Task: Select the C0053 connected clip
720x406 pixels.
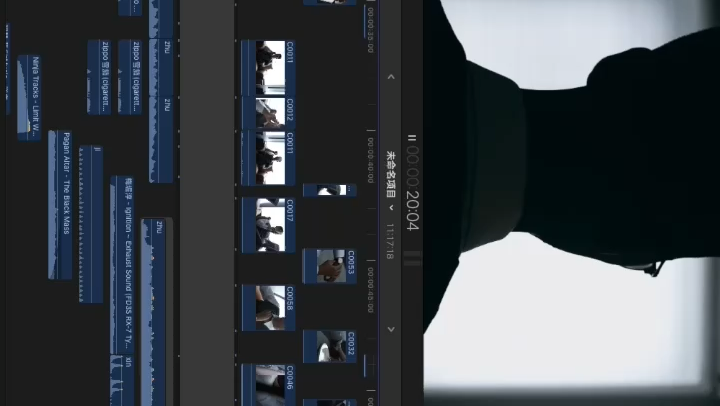Action: coord(330,266)
